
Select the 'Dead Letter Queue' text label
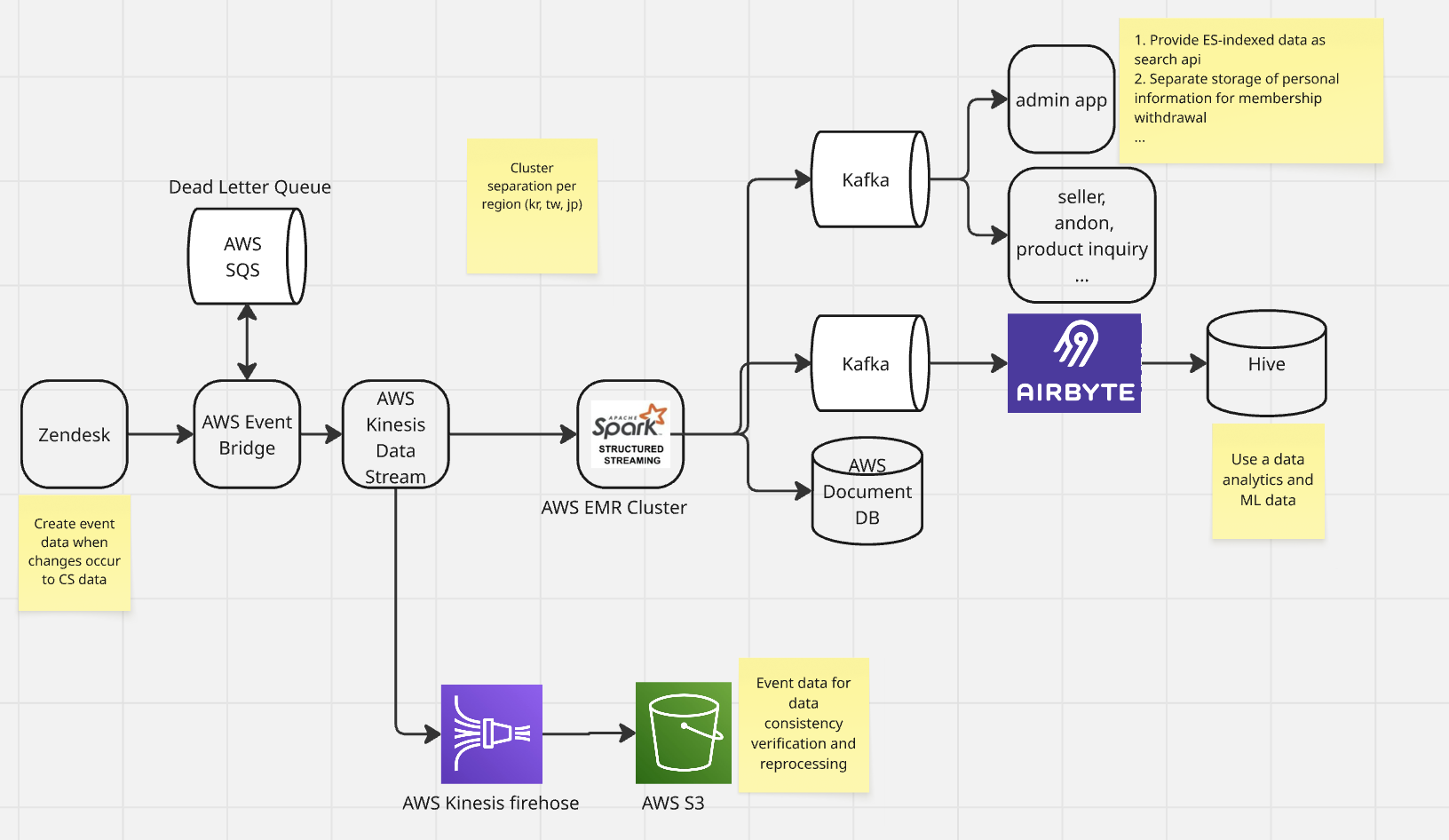[x=249, y=187]
